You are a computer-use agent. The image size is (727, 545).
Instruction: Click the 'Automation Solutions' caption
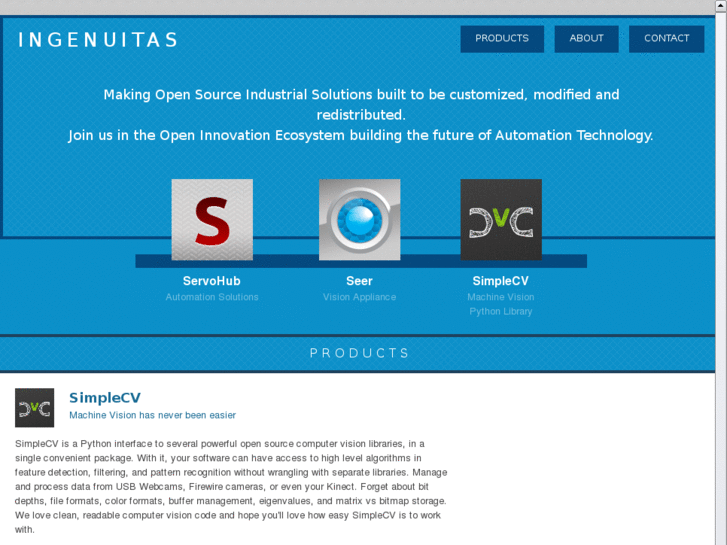coord(212,297)
